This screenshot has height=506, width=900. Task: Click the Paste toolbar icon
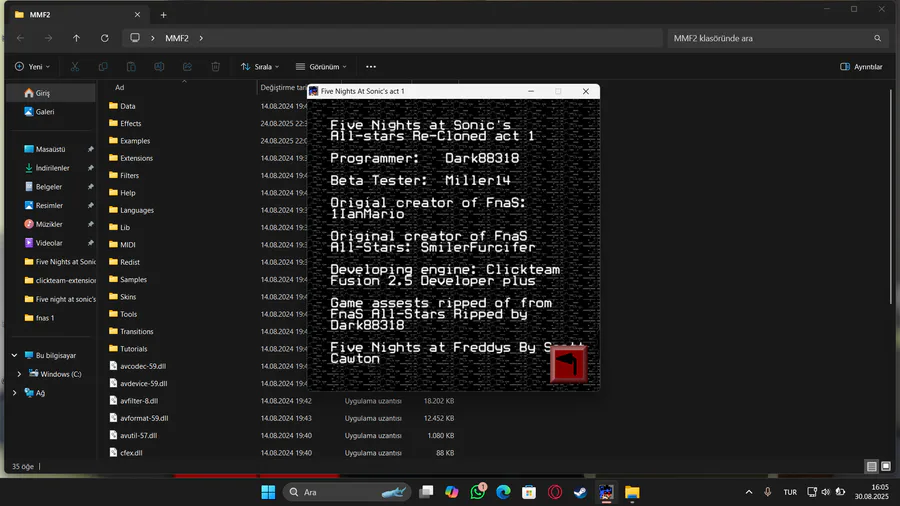click(131, 67)
